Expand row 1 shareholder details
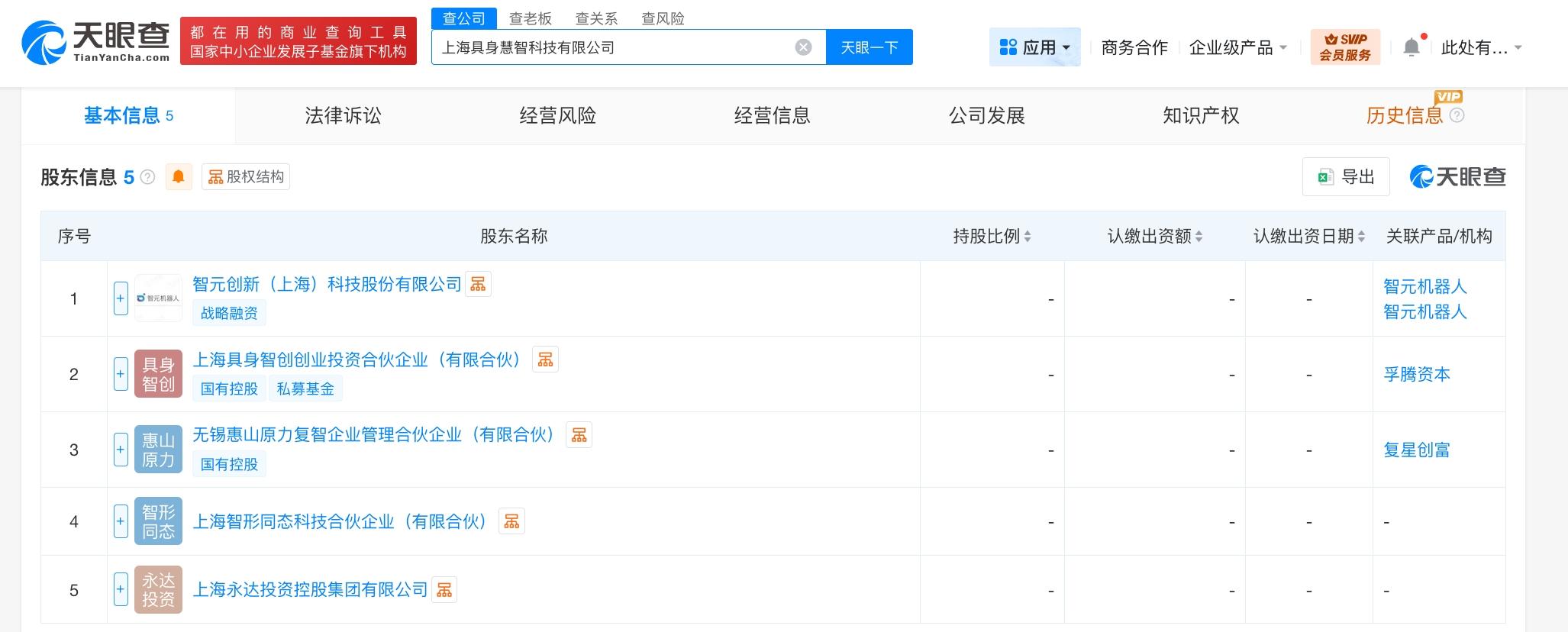Image resolution: width=1568 pixels, height=632 pixels. point(121,298)
